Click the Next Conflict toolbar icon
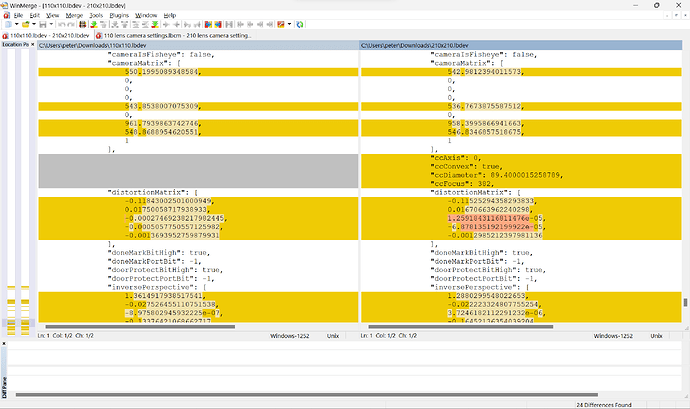 [114, 24]
